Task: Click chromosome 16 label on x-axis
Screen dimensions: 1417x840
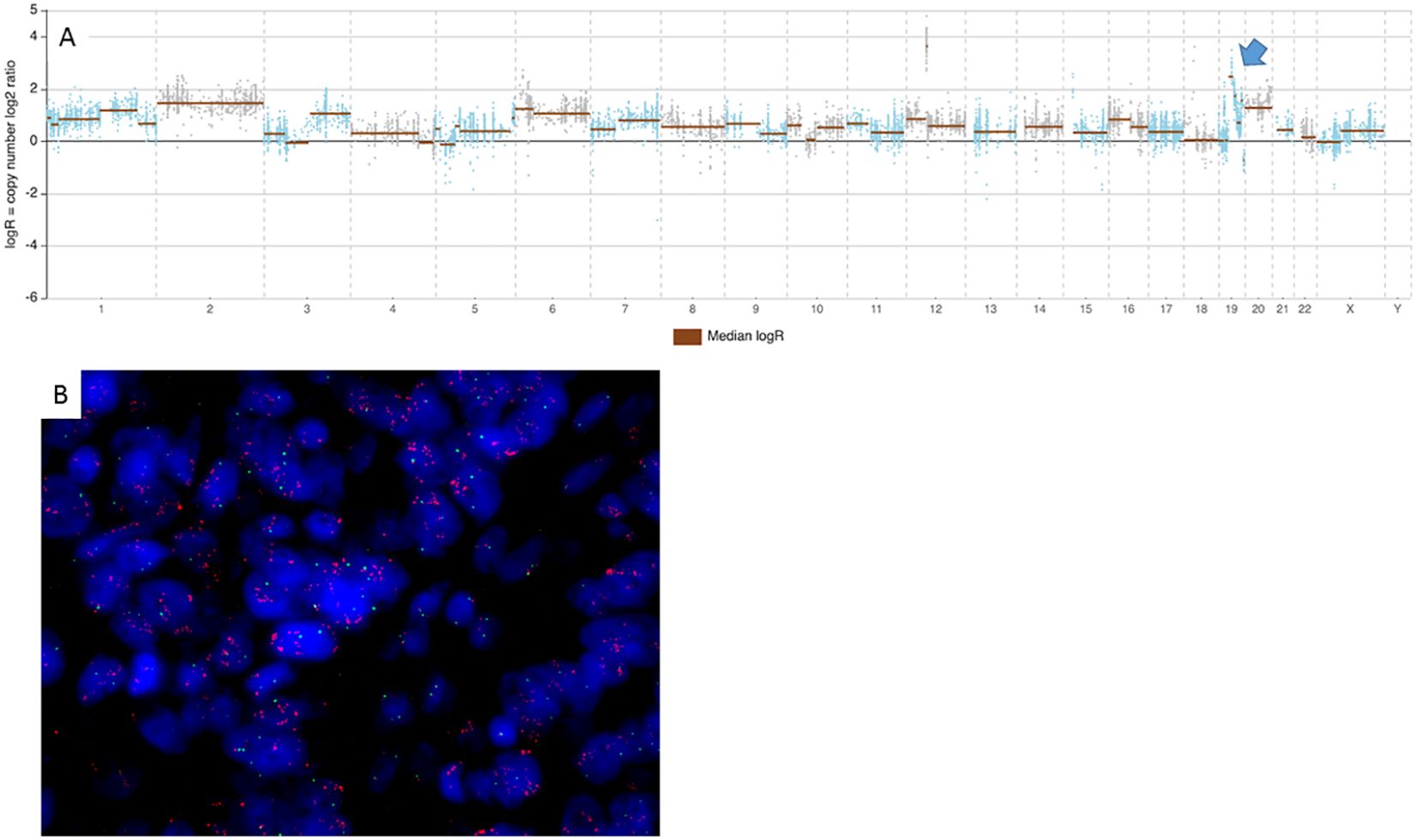Action: (1128, 309)
